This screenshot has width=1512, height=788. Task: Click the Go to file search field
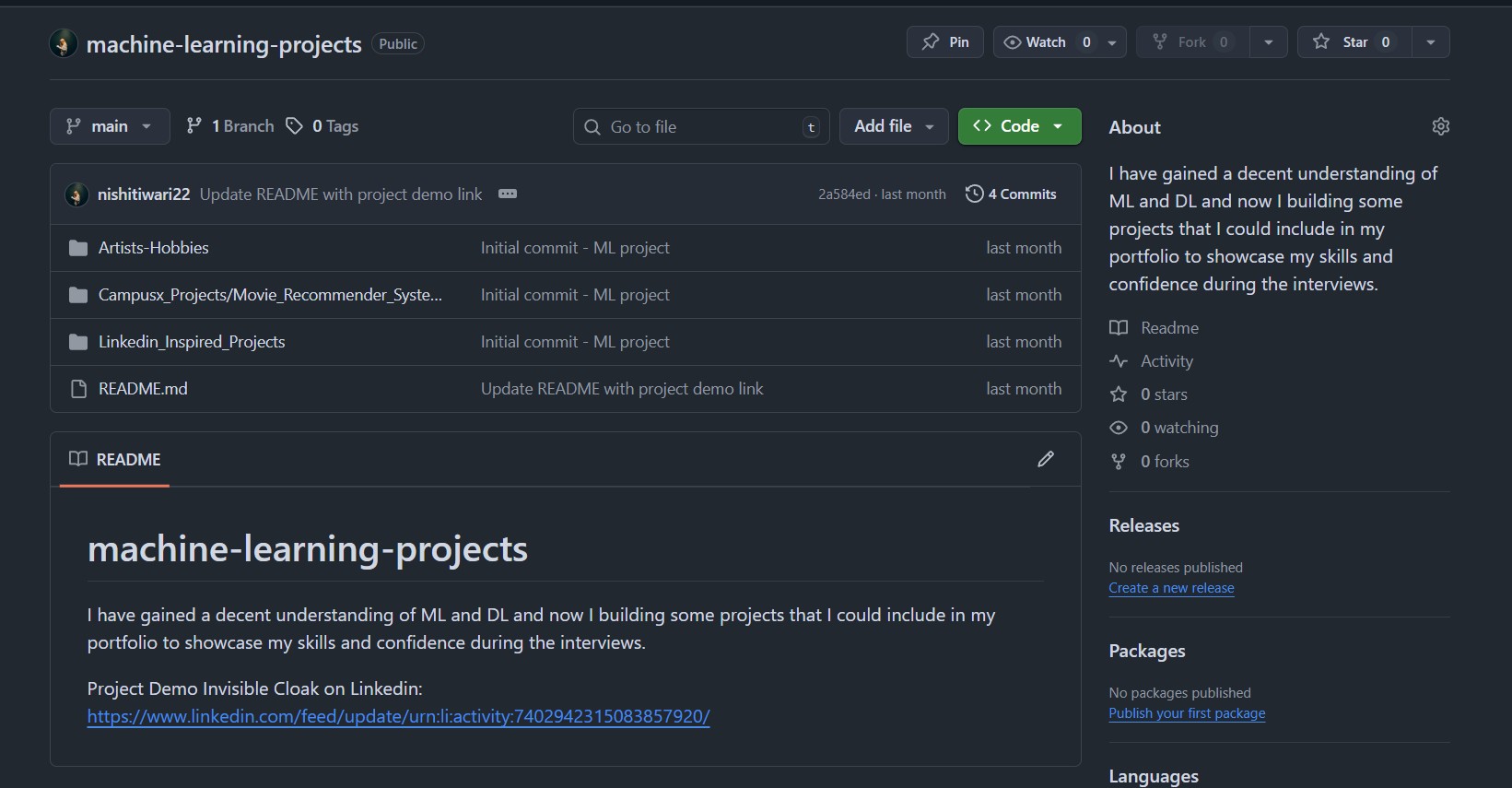click(x=701, y=126)
